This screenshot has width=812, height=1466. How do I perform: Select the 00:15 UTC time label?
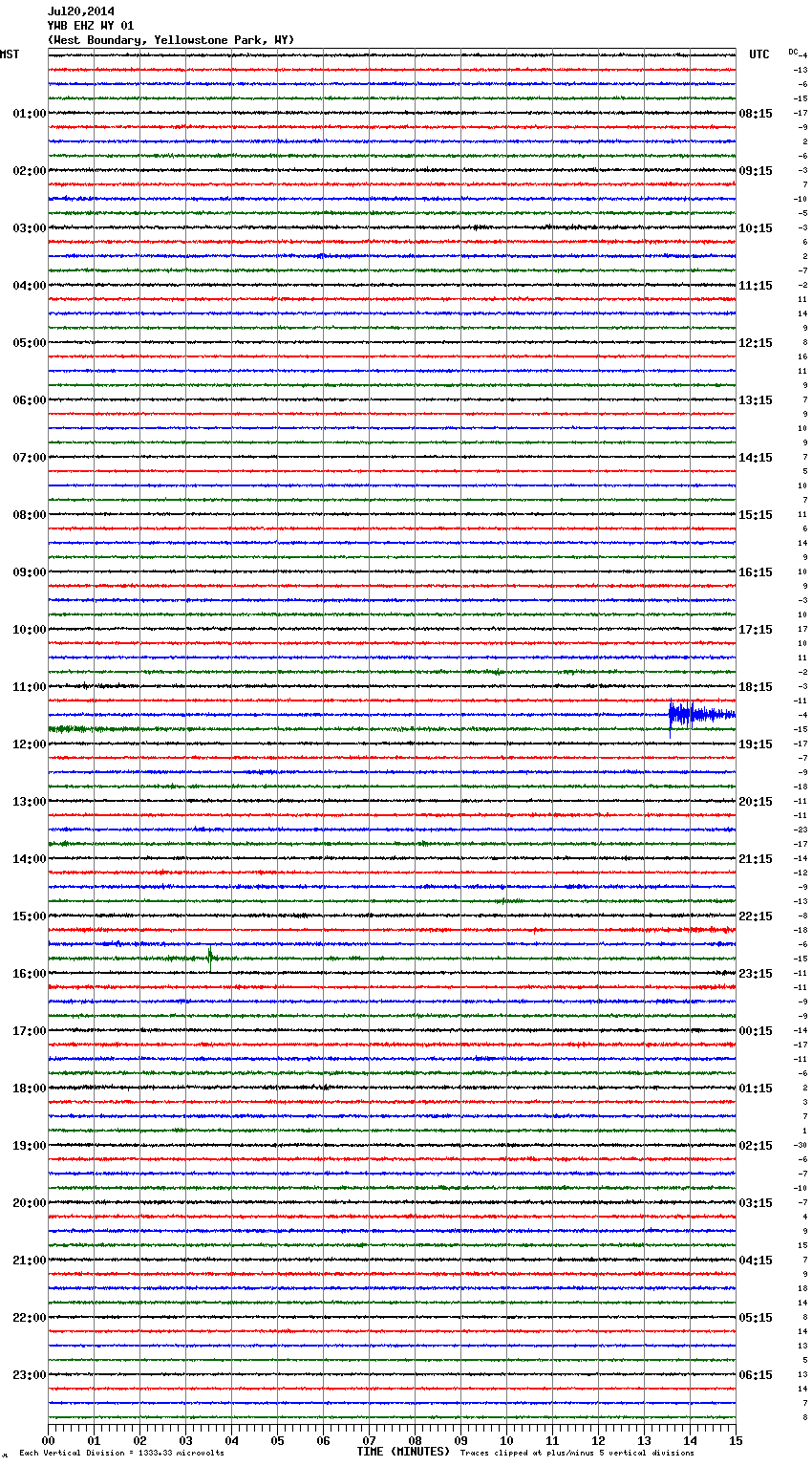coord(756,1031)
